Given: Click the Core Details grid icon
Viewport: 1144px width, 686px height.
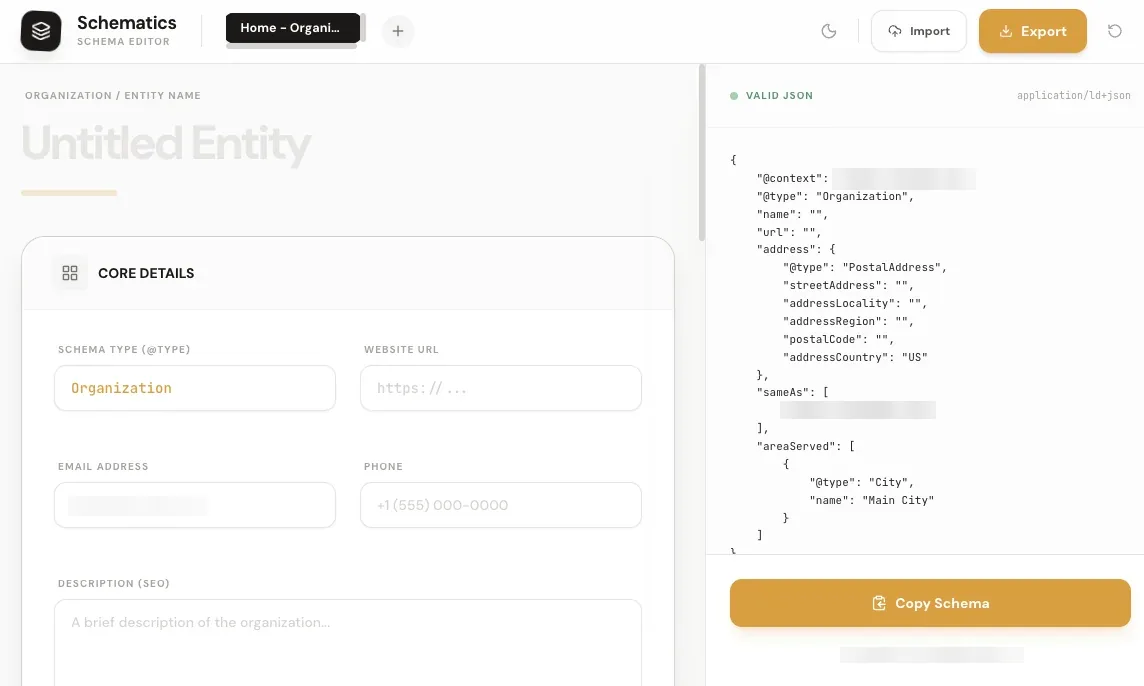Looking at the screenshot, I should point(70,273).
